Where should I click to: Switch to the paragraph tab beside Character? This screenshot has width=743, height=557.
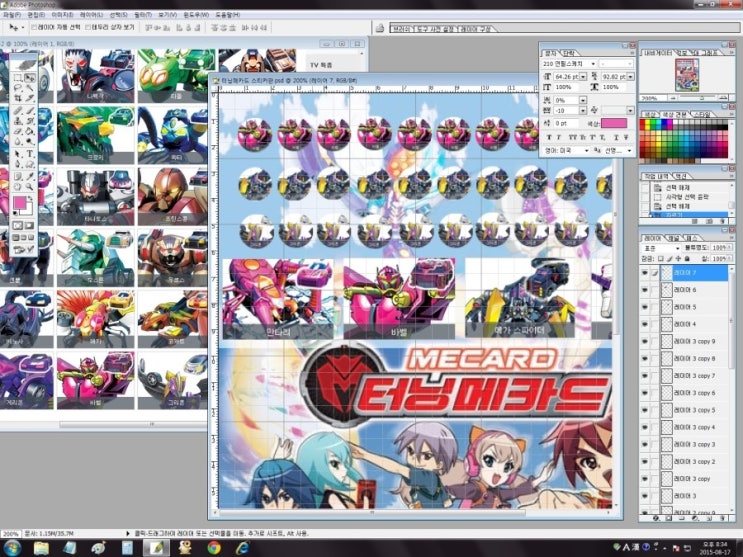pyautogui.click(x=568, y=53)
